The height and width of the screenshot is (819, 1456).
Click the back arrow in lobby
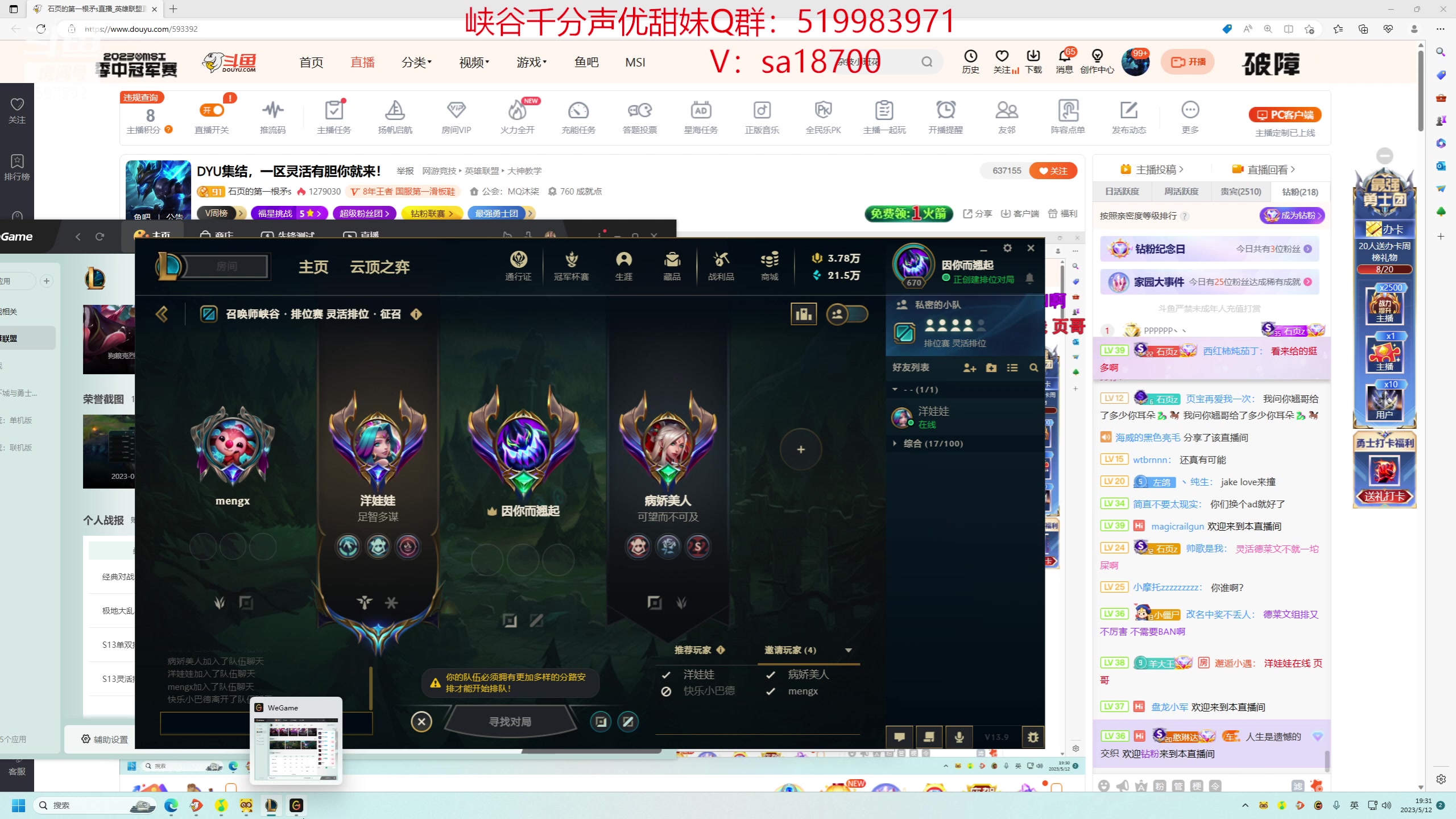coord(162,314)
